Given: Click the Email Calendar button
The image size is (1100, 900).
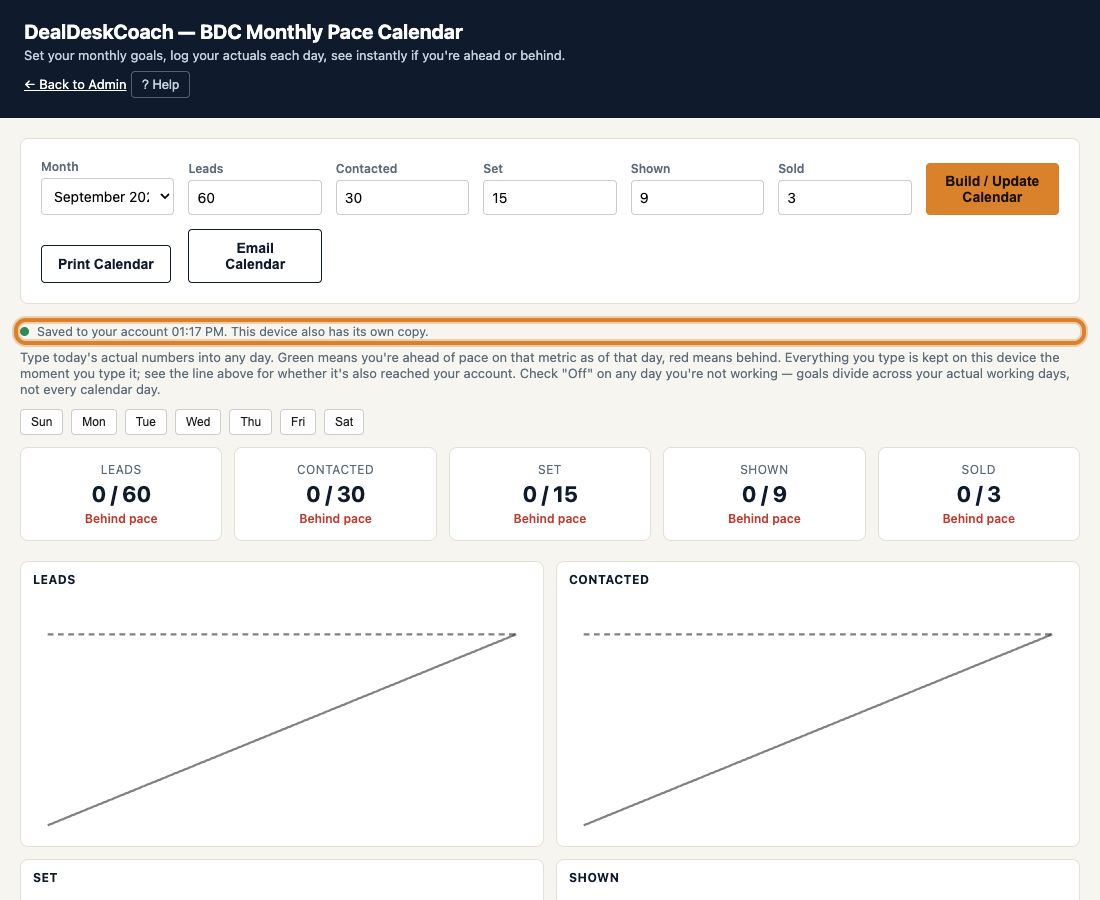Looking at the screenshot, I should (255, 256).
